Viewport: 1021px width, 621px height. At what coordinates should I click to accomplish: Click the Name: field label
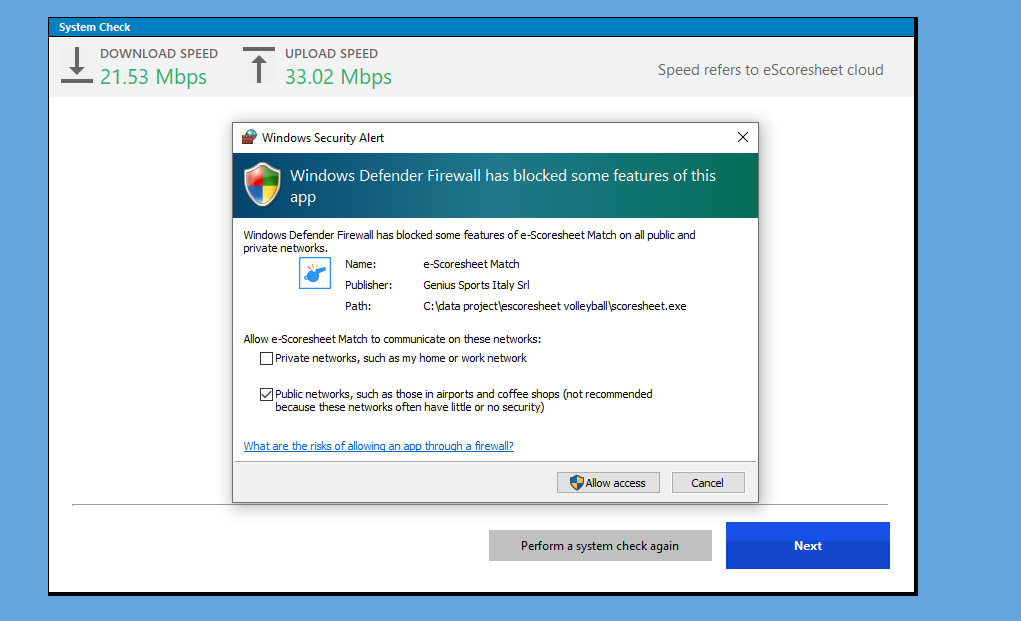[361, 264]
